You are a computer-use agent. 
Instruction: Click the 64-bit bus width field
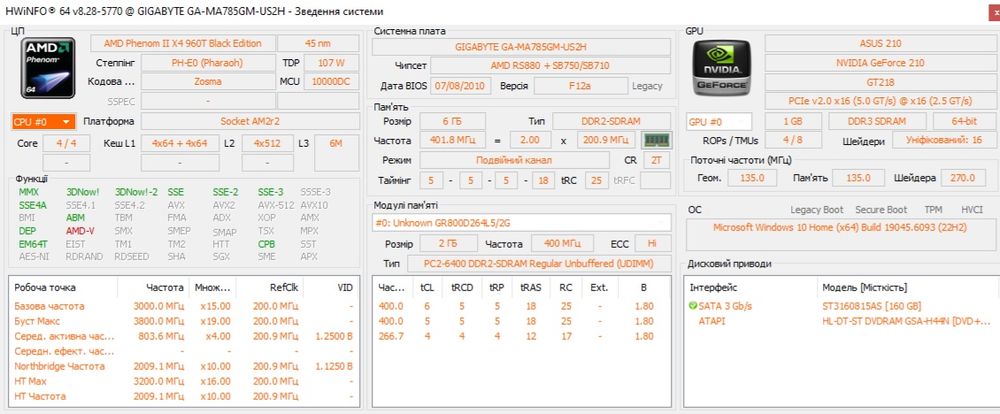tap(965, 121)
